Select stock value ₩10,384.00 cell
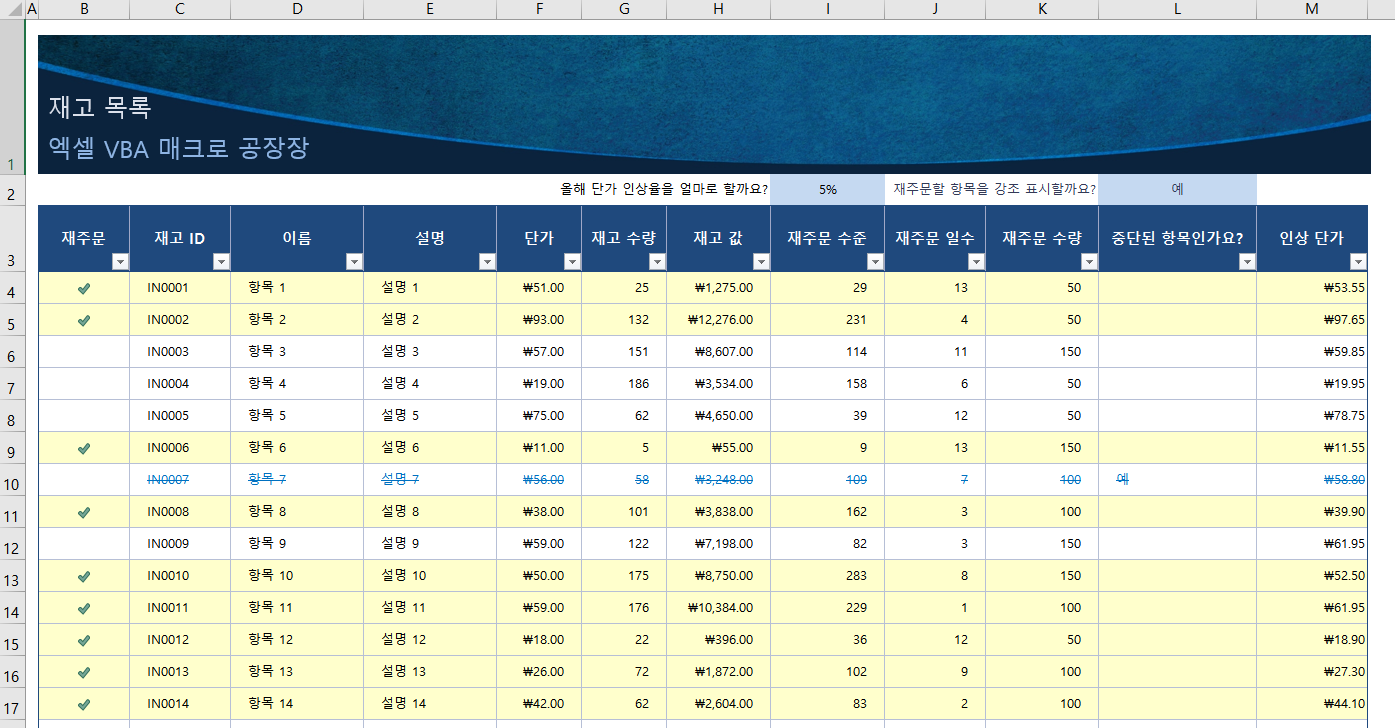Viewport: 1395px width, 728px height. (718, 608)
